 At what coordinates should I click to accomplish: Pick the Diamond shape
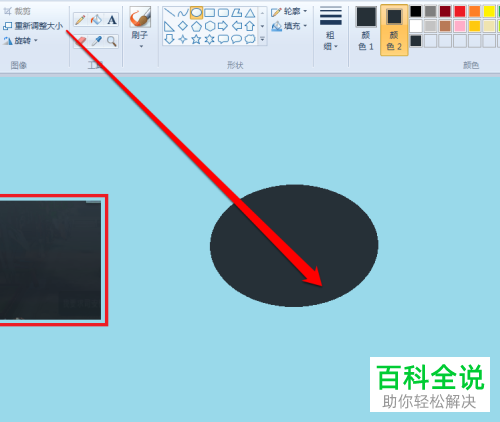coord(183,26)
